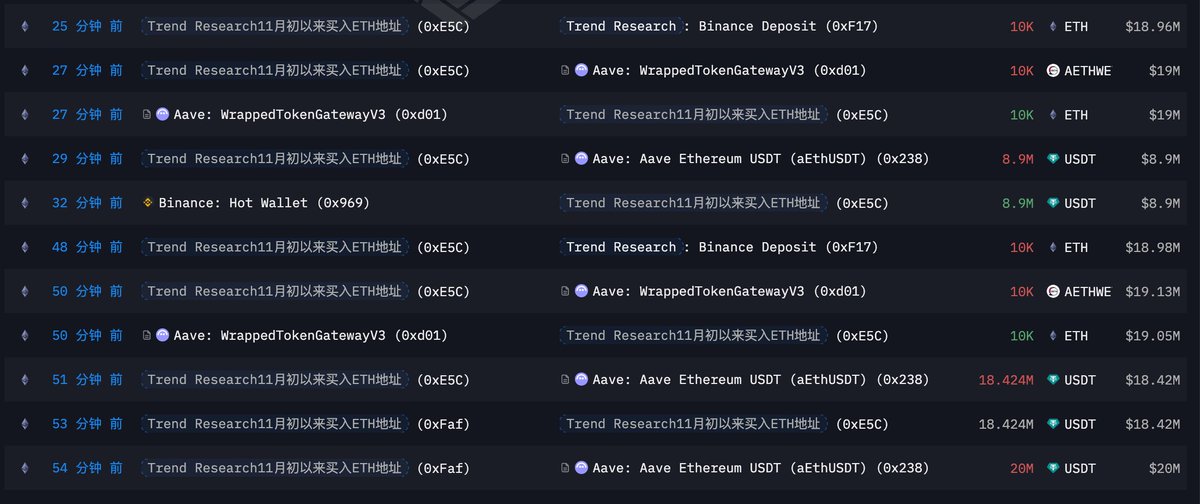Click the ETH token icon in the $18.98M row

(x=1052, y=247)
